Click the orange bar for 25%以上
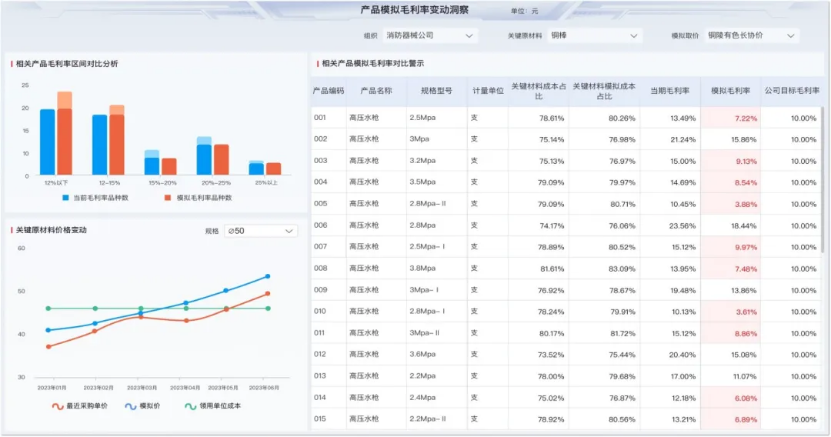Viewport: 831px width, 437px height. (273, 168)
